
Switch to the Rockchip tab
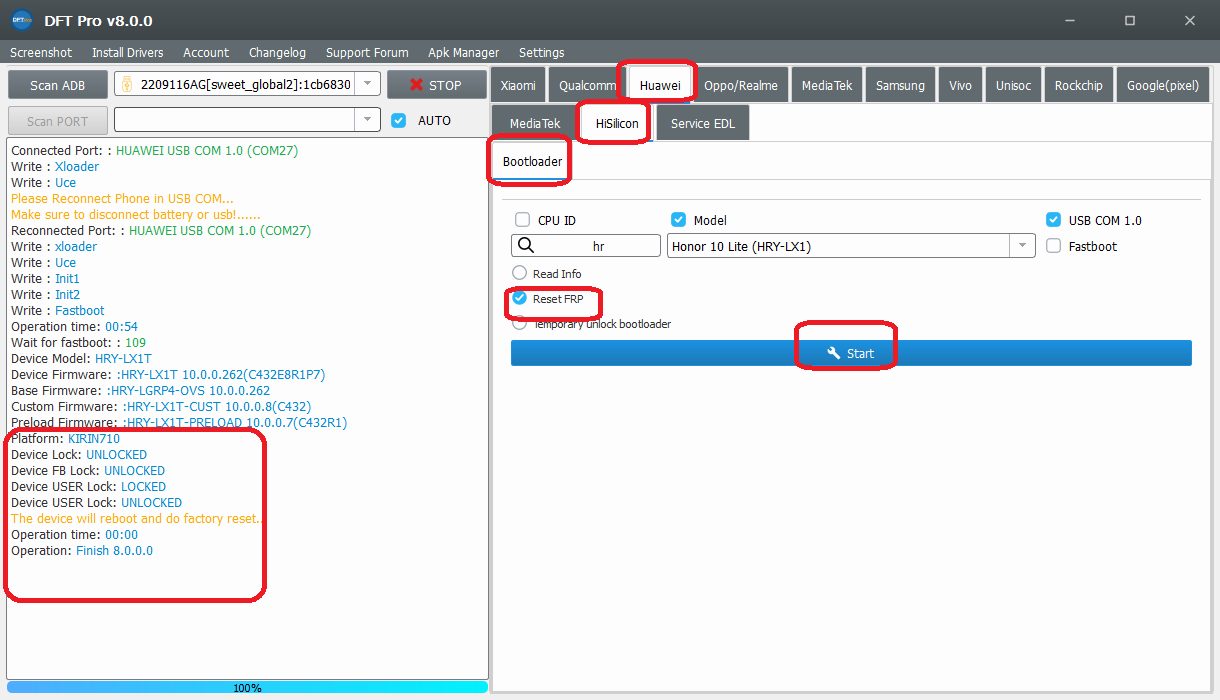point(1078,85)
